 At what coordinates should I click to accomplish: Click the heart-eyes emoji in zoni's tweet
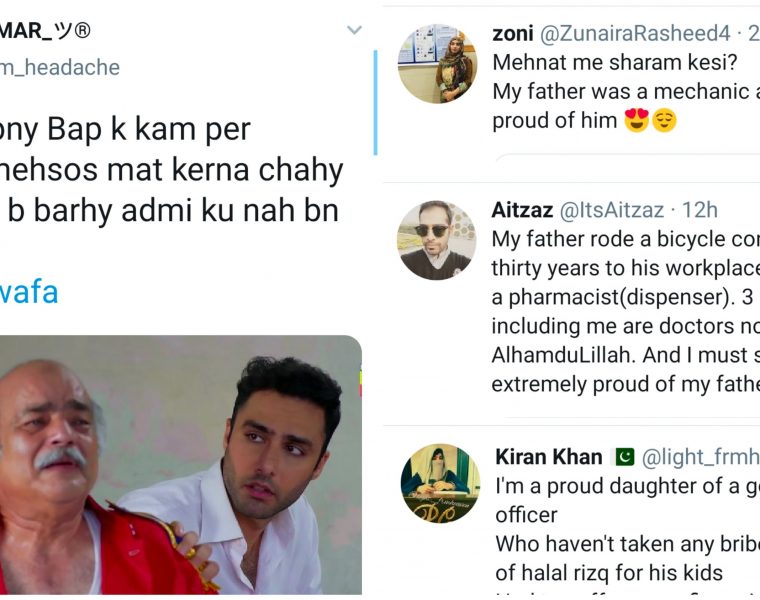[x=636, y=120]
